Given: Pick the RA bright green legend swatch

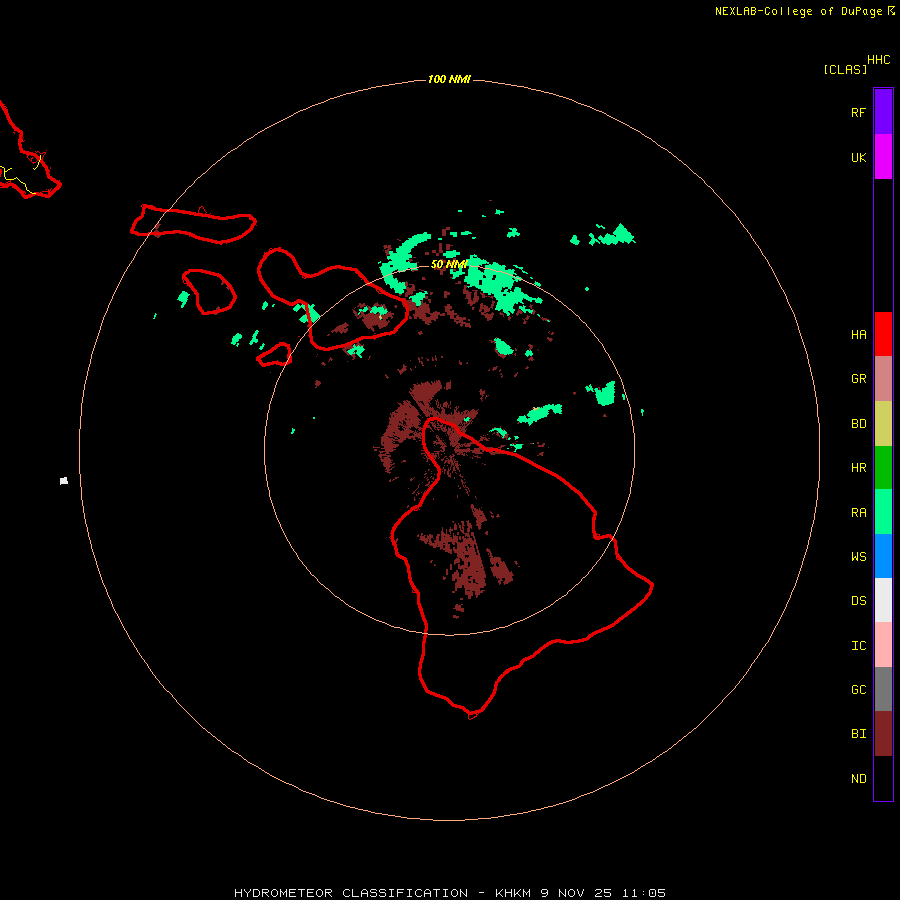Looking at the screenshot, I should [883, 512].
